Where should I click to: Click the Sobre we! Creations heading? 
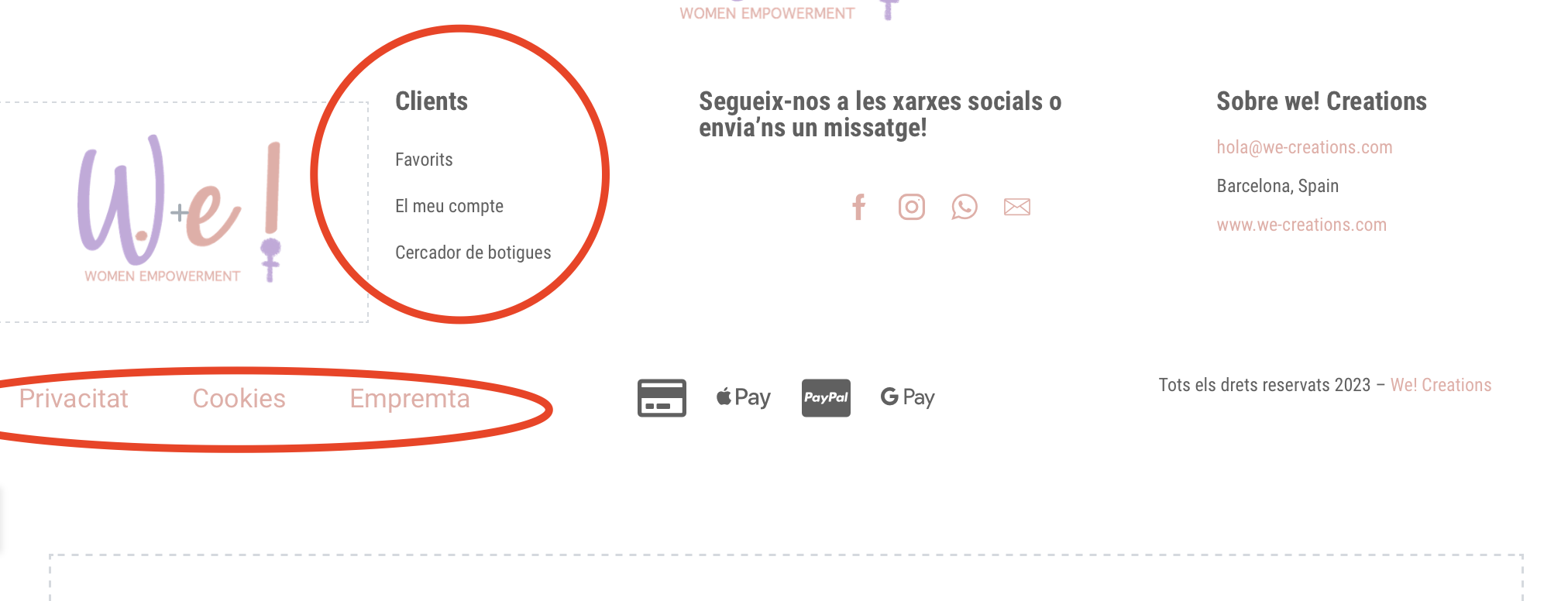coord(1322,101)
